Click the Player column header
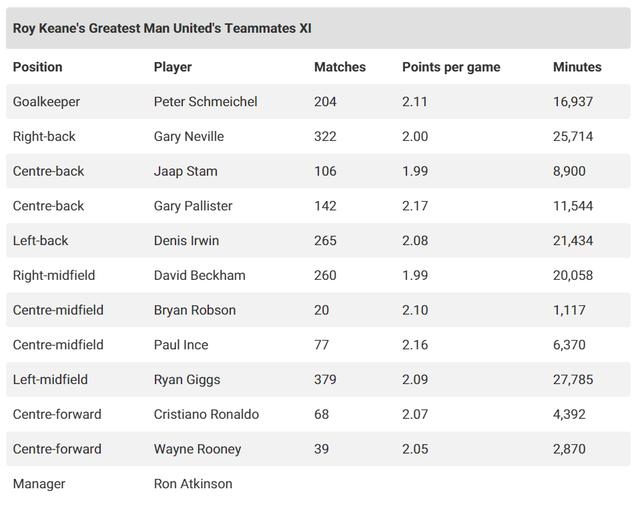The width and height of the screenshot is (640, 509). 173,67
